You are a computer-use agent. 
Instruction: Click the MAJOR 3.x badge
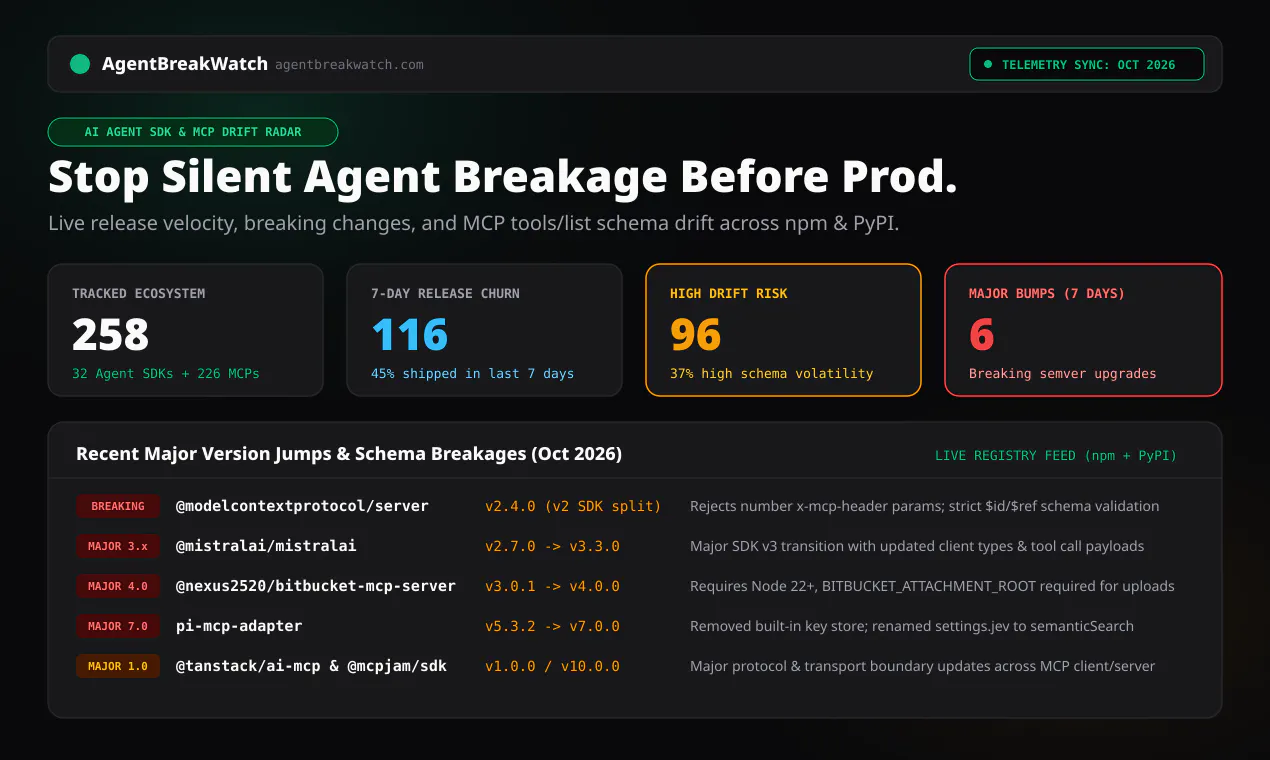coord(118,546)
